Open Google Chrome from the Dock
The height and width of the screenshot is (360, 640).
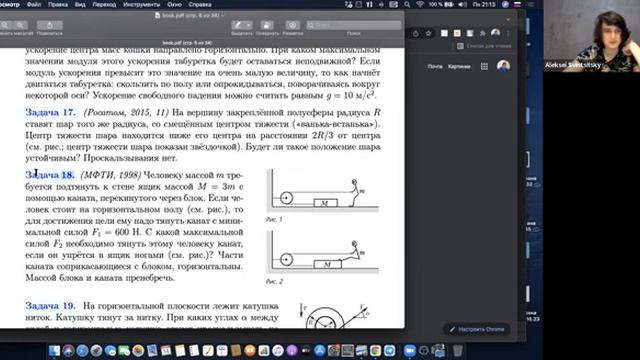pyautogui.click(x=376, y=351)
